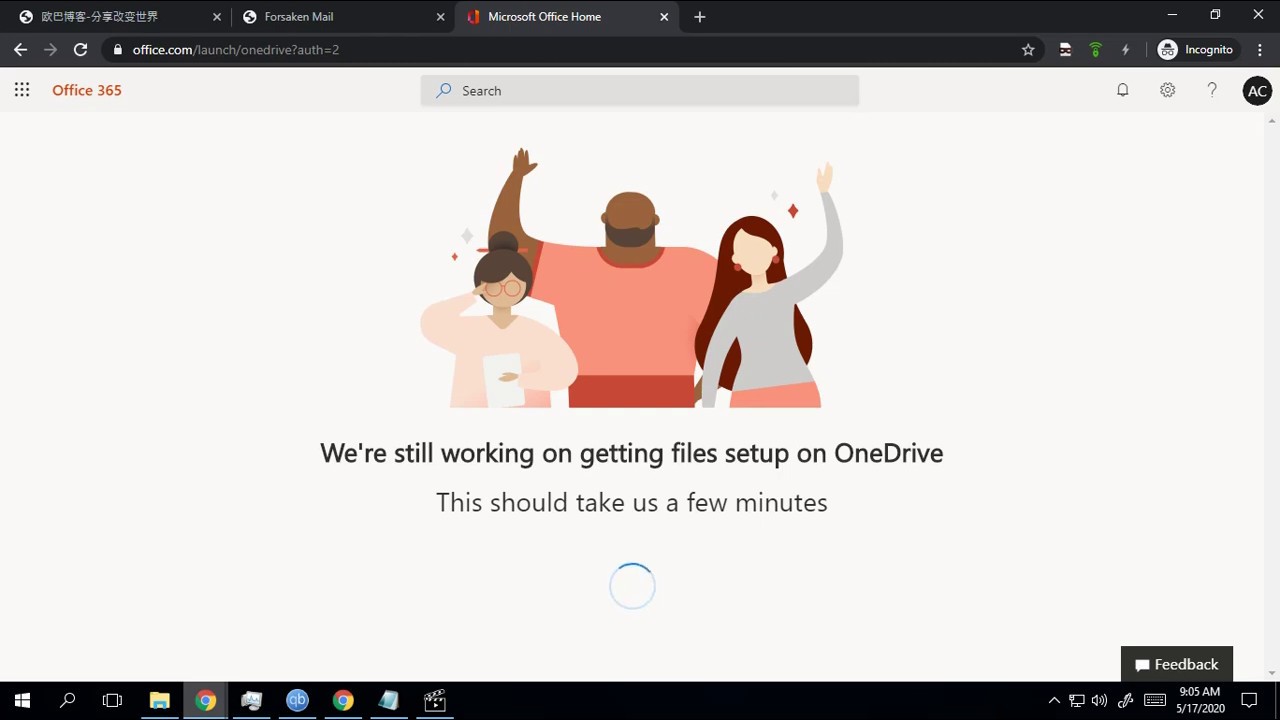Switch to the Forsaken Mail tab

[x=342, y=17]
